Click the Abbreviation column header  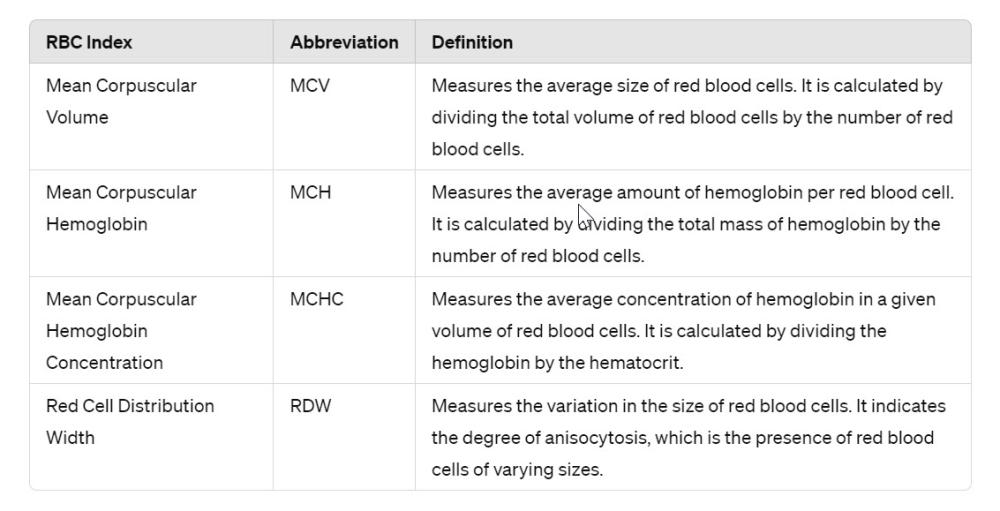[x=344, y=42]
